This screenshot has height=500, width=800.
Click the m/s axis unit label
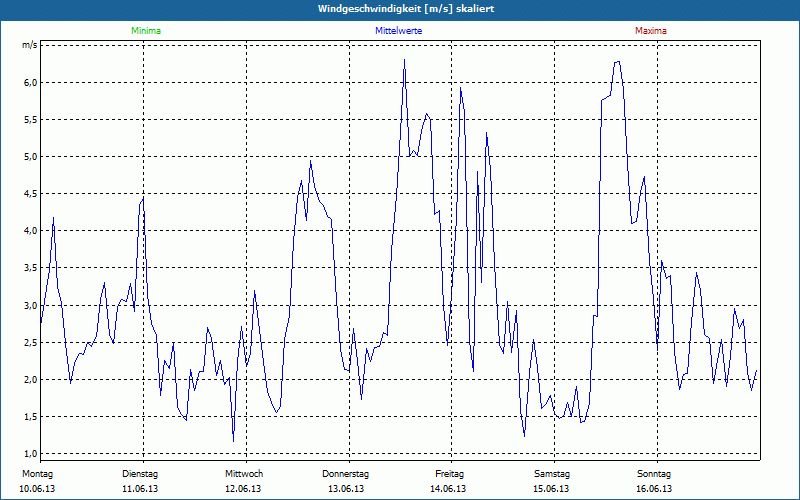(x=30, y=45)
